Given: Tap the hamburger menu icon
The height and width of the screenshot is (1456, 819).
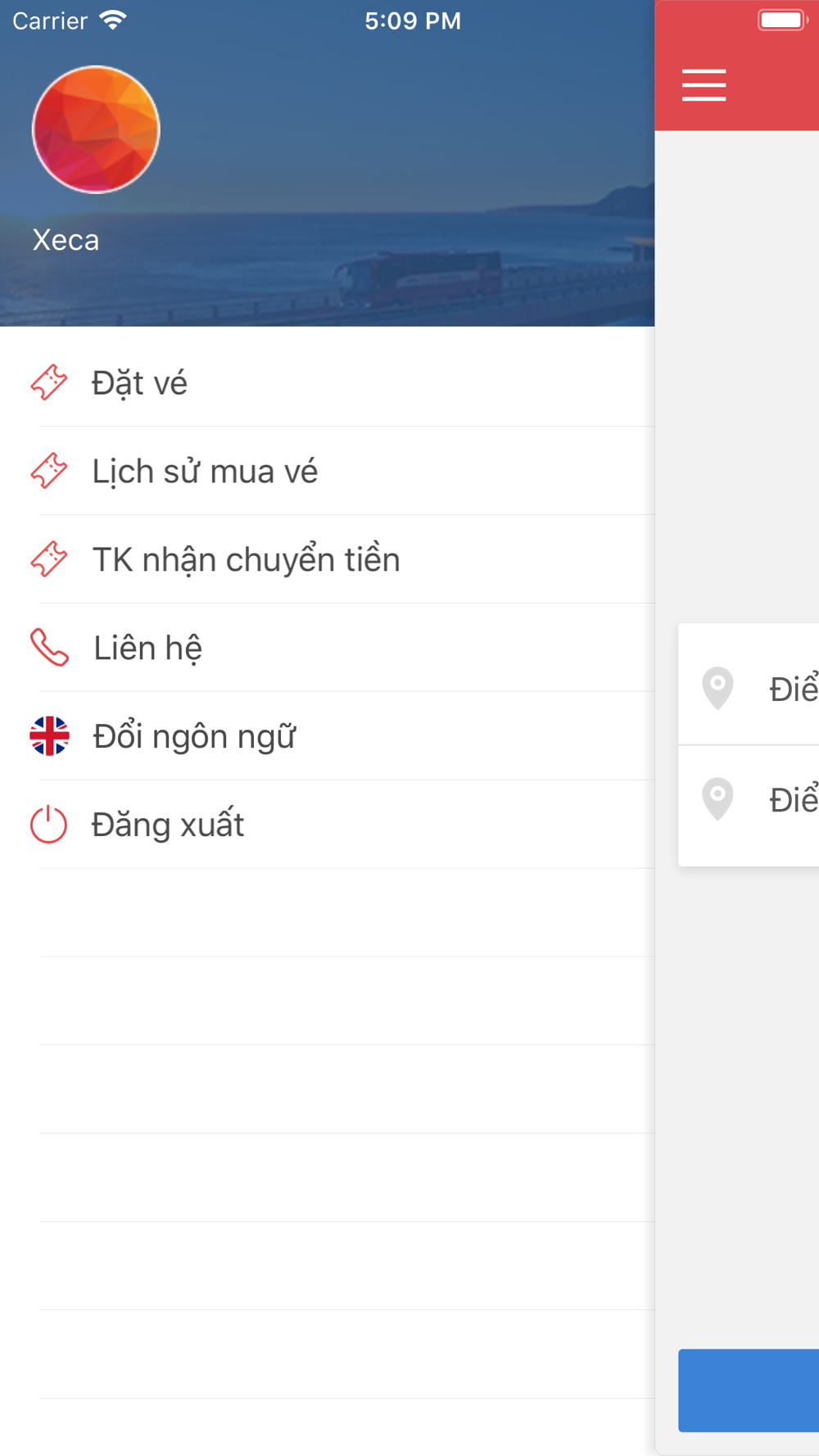Looking at the screenshot, I should pos(704,85).
